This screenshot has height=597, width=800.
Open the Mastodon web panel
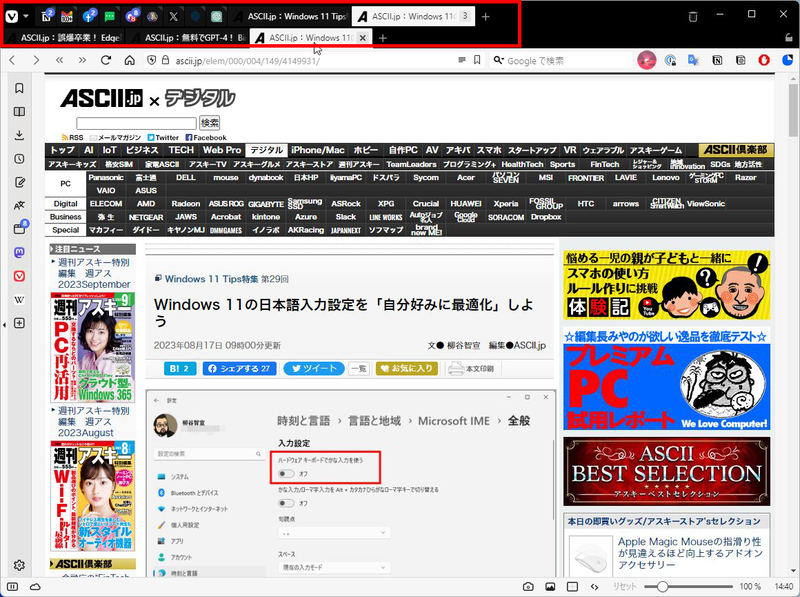click(x=19, y=253)
